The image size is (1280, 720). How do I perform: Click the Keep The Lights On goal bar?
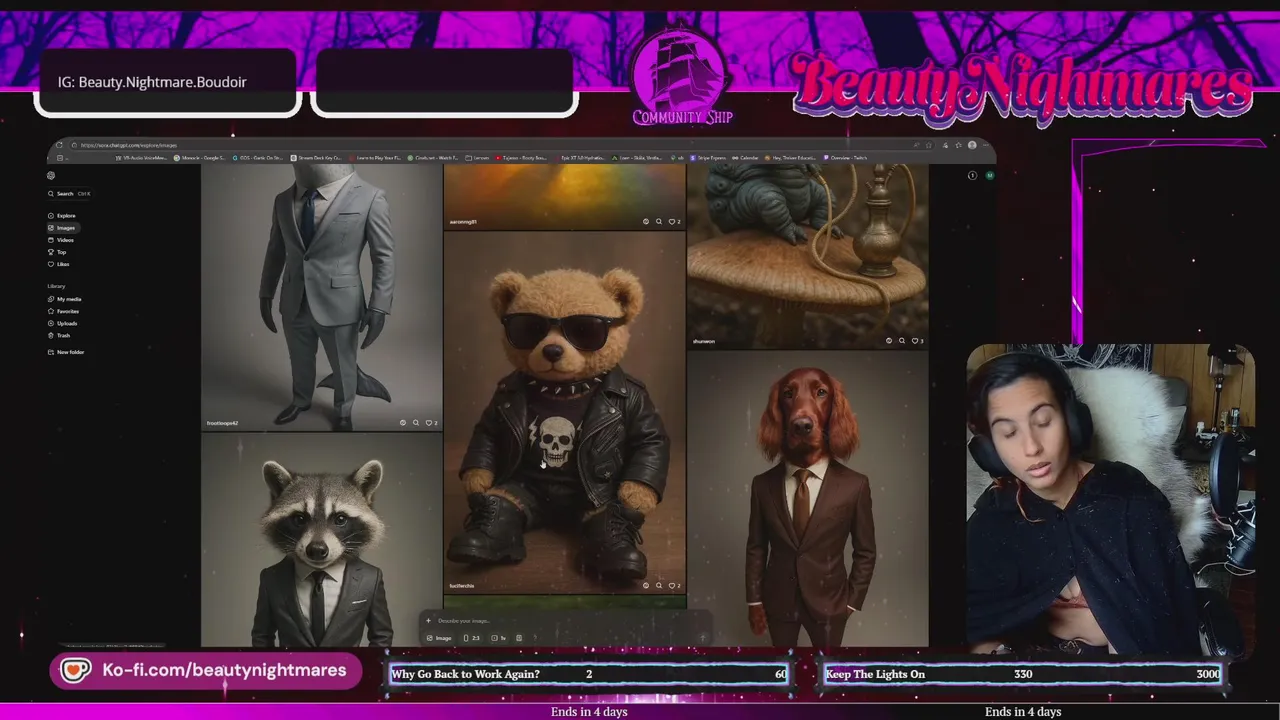point(1023,674)
